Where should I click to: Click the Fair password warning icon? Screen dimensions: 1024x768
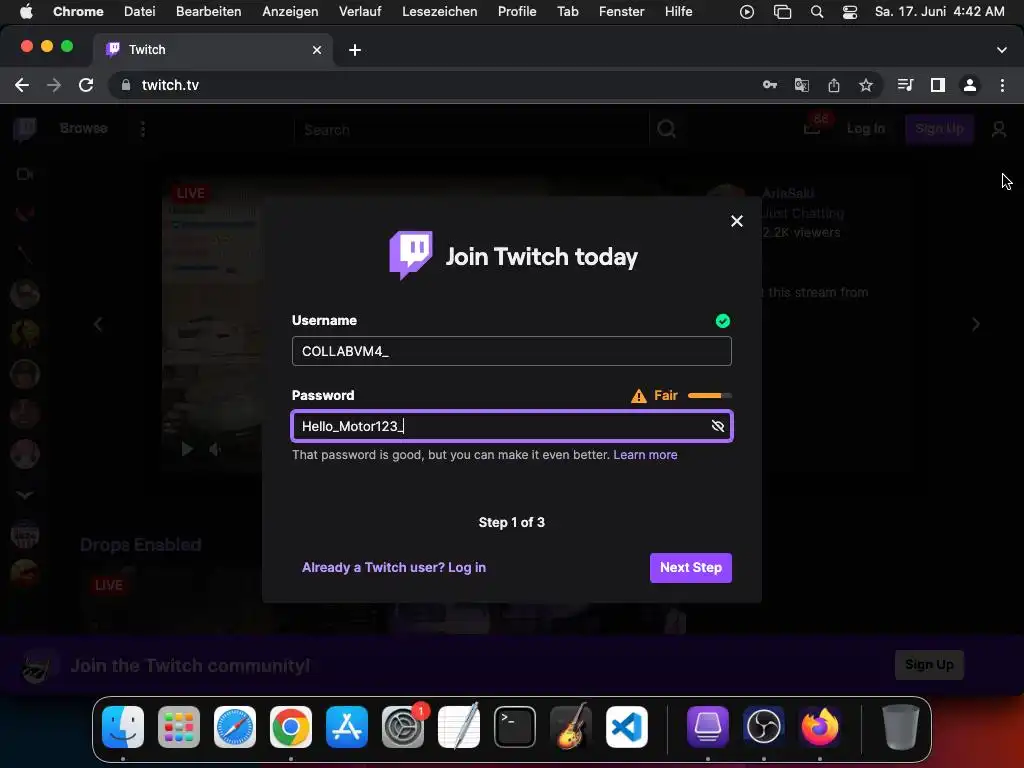(639, 396)
